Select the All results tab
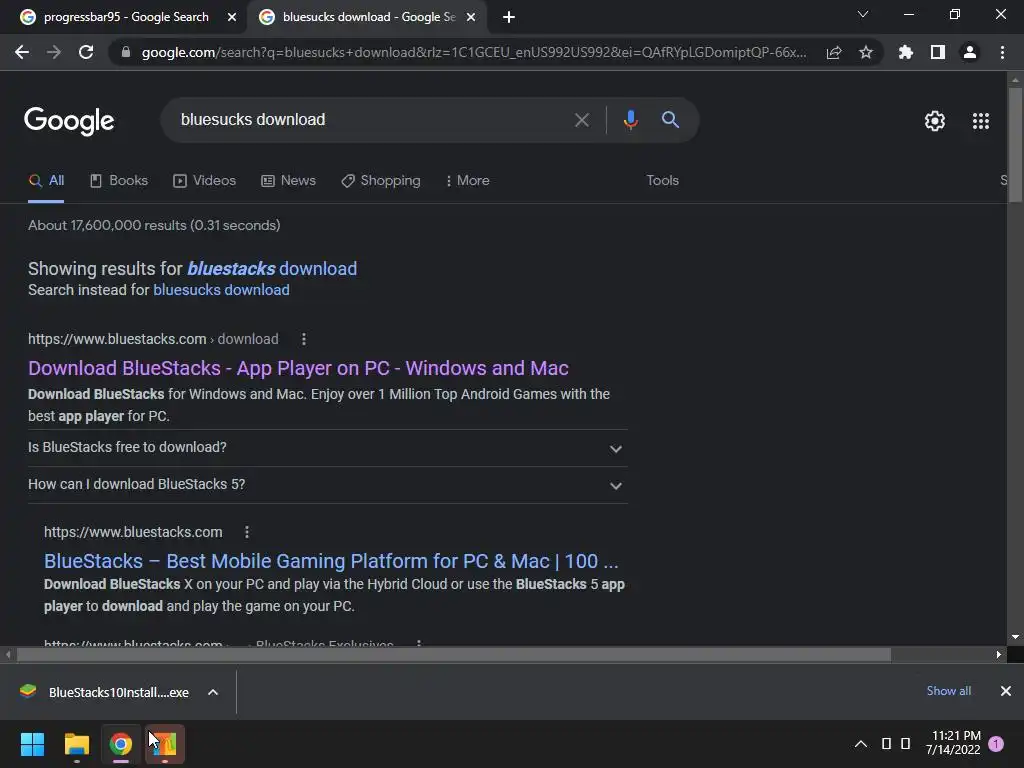 click(x=46, y=181)
